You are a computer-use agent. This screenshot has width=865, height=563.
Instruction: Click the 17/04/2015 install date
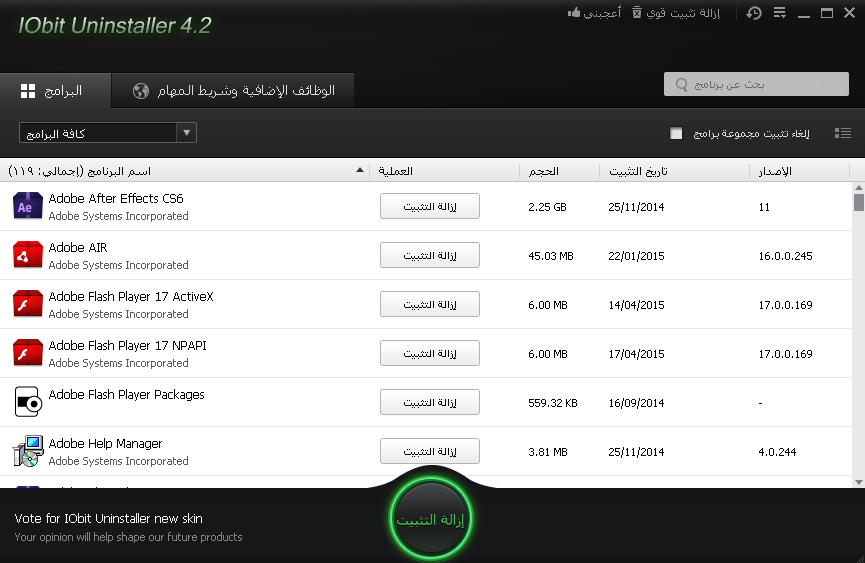(x=636, y=354)
